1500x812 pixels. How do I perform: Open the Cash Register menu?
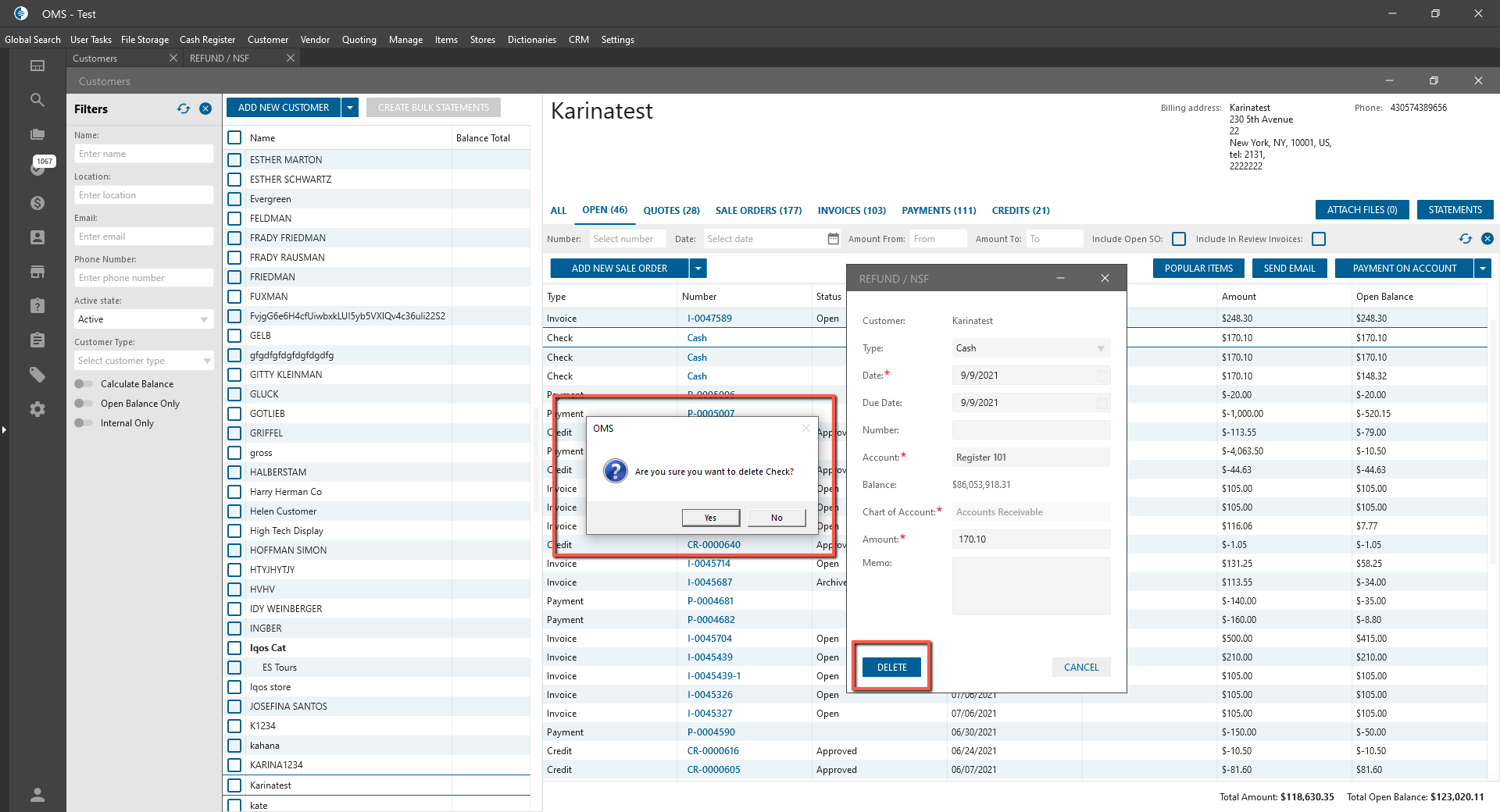(x=207, y=40)
